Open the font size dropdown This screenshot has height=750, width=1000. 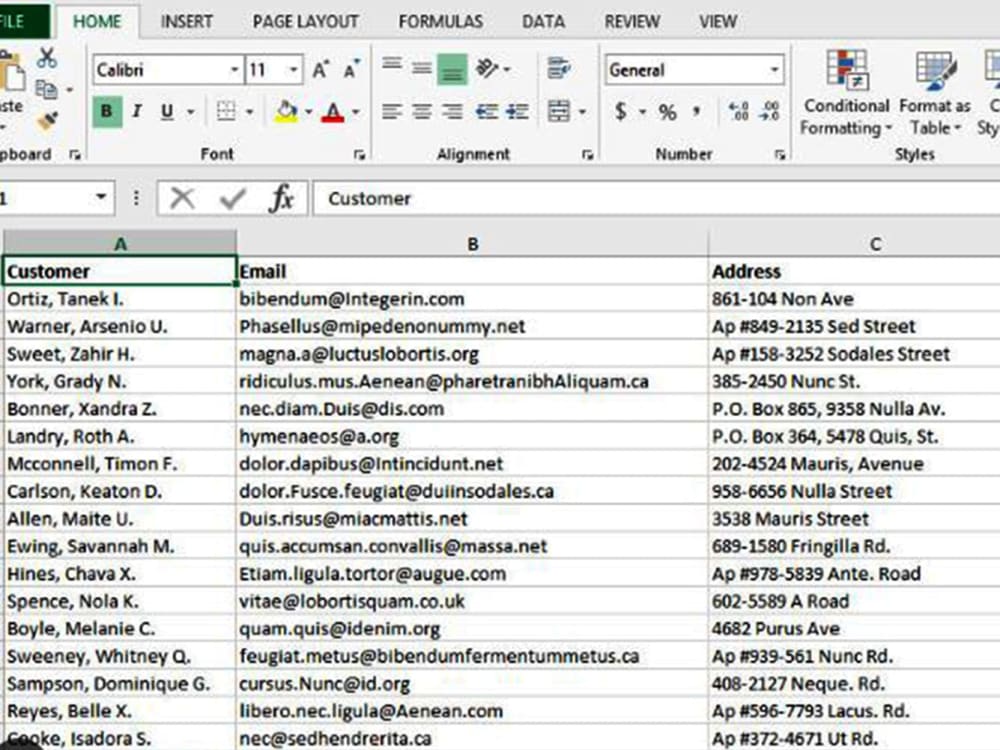tap(294, 69)
